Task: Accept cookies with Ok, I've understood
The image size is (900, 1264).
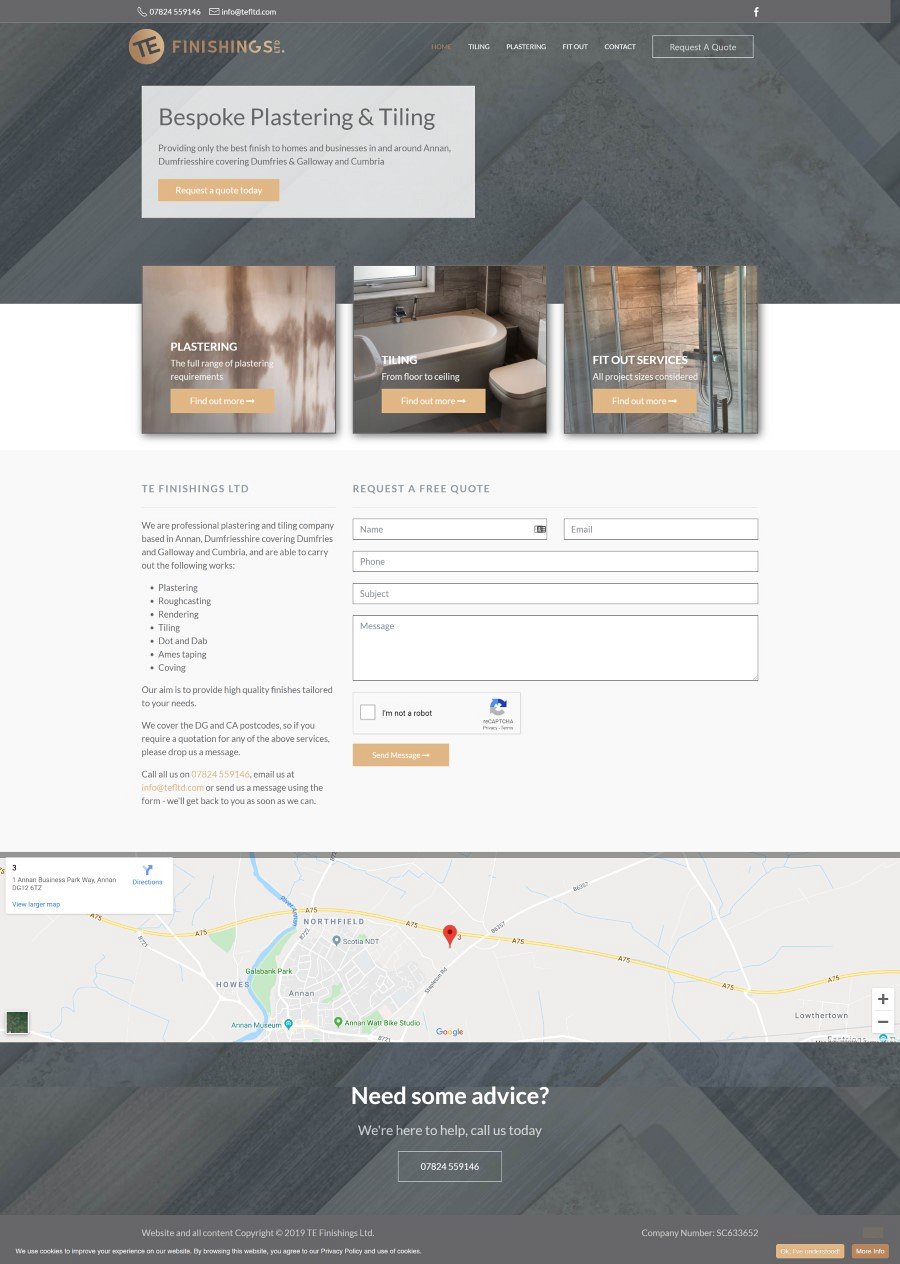Action: [x=809, y=1251]
